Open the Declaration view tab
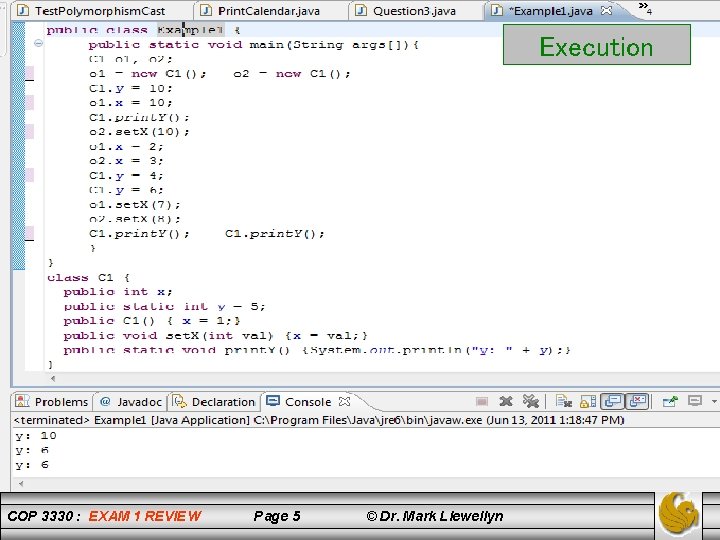The image size is (720, 540). pyautogui.click(x=214, y=402)
